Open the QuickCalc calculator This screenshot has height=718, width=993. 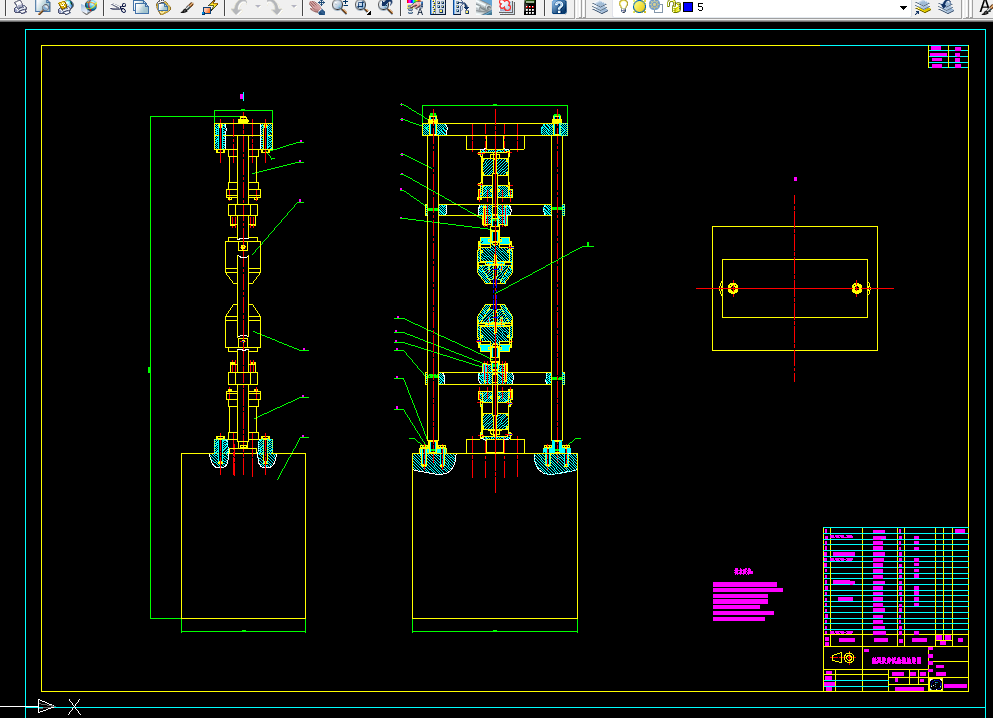(530, 7)
